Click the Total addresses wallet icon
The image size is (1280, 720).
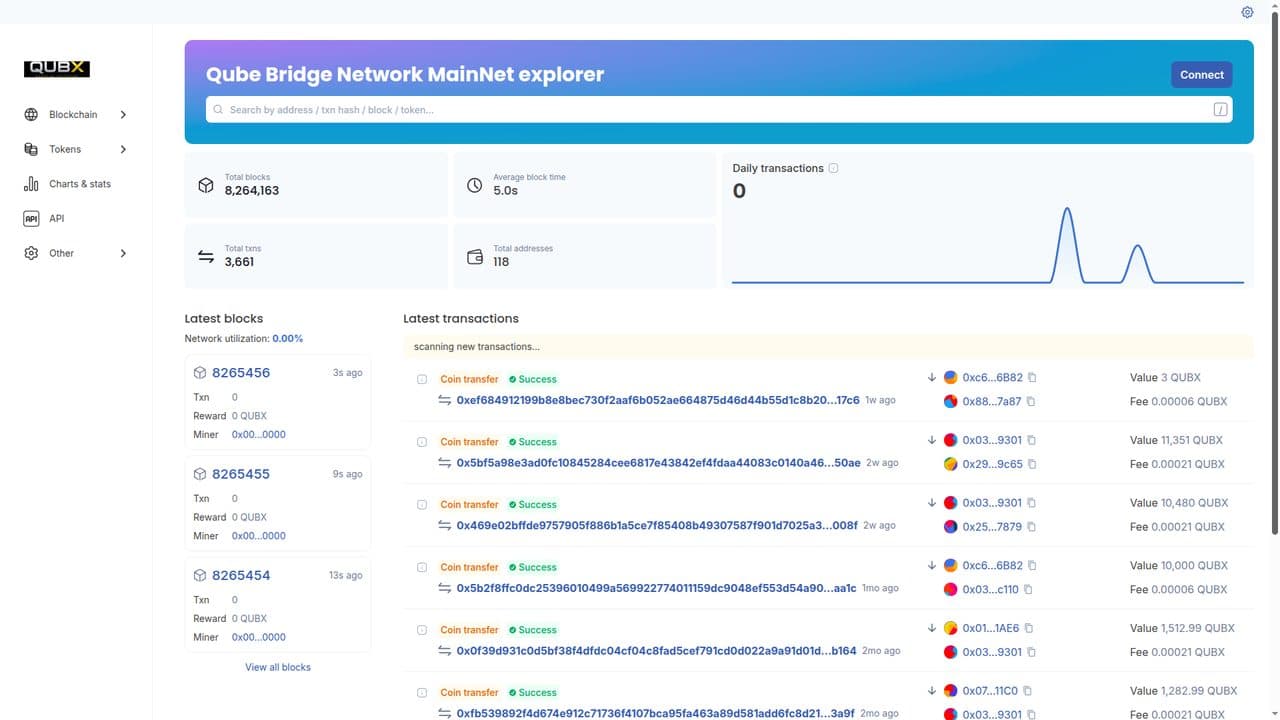475,256
